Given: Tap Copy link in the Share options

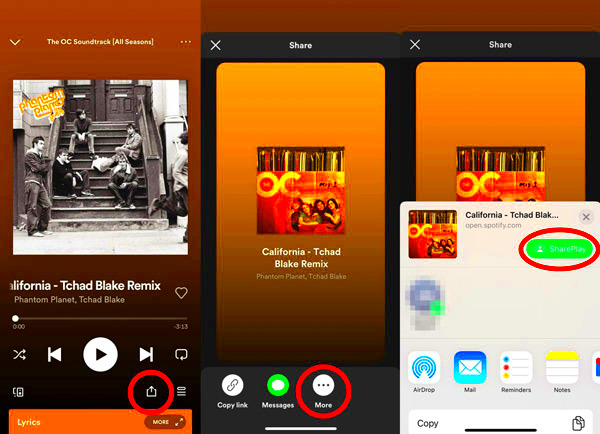Looking at the screenshot, I should click(x=232, y=392).
